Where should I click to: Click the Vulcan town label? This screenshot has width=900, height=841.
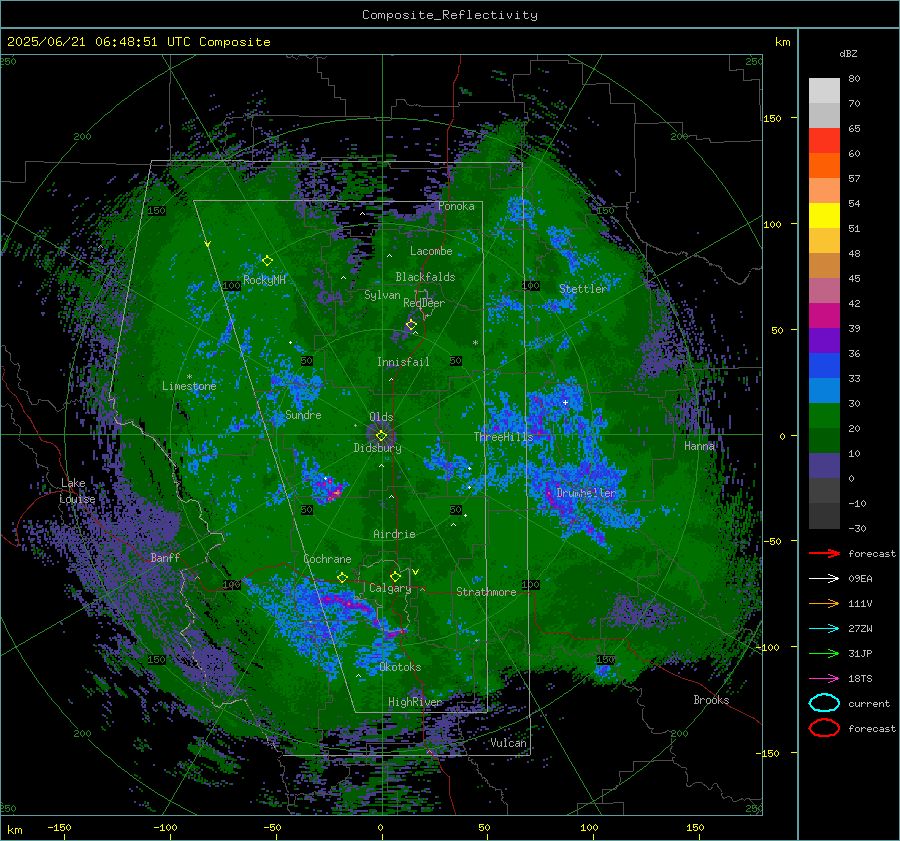click(x=509, y=743)
